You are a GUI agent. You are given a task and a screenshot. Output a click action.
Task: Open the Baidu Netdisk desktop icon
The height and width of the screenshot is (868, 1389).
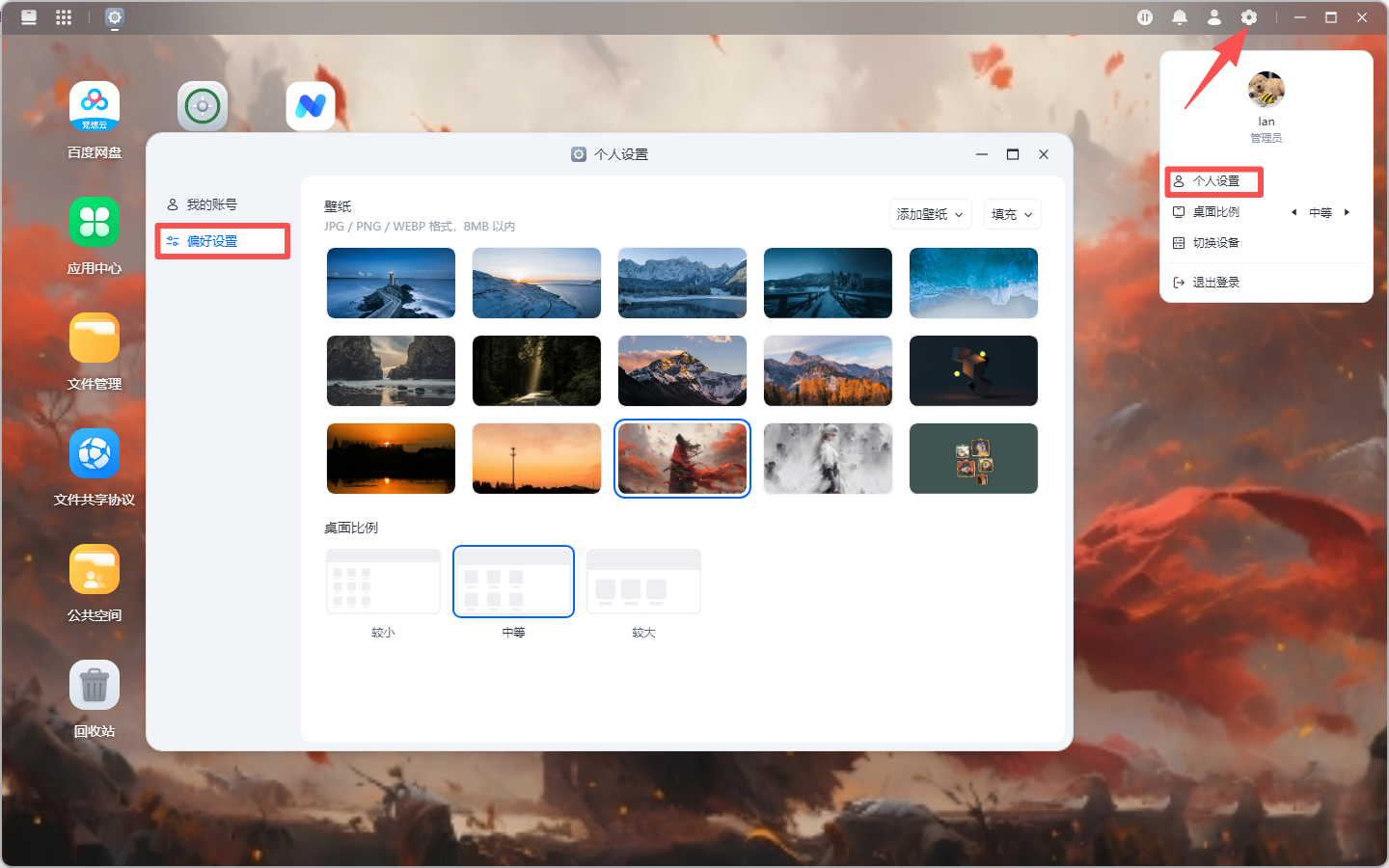click(x=95, y=106)
